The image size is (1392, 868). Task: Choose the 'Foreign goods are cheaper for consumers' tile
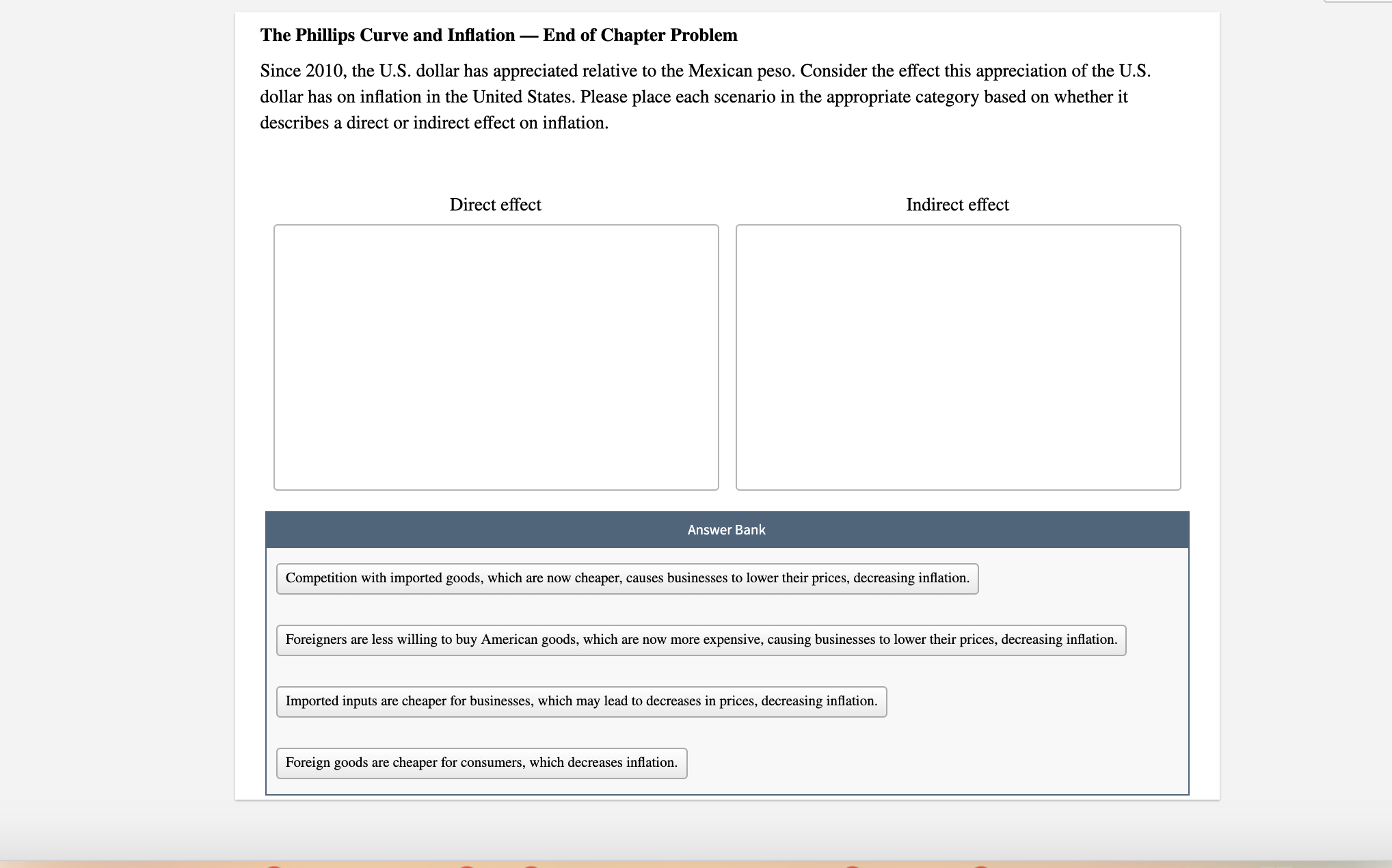point(481,763)
